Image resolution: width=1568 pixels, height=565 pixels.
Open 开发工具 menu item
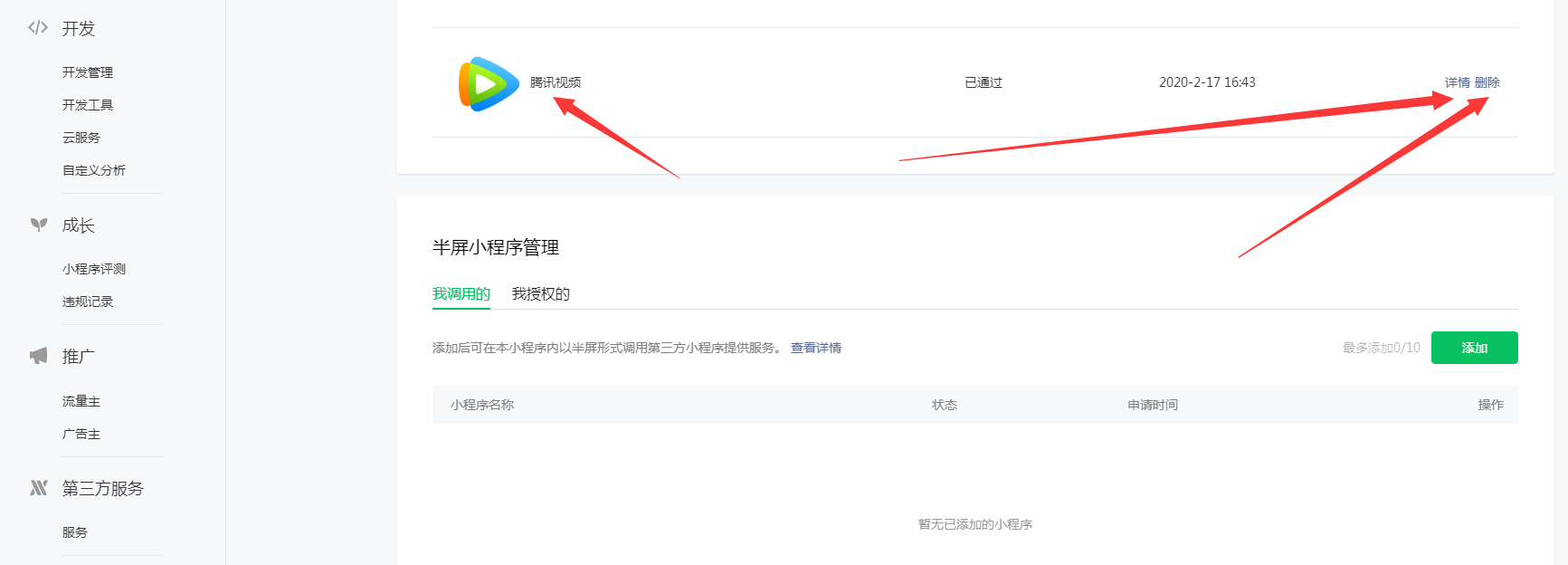[x=88, y=105]
